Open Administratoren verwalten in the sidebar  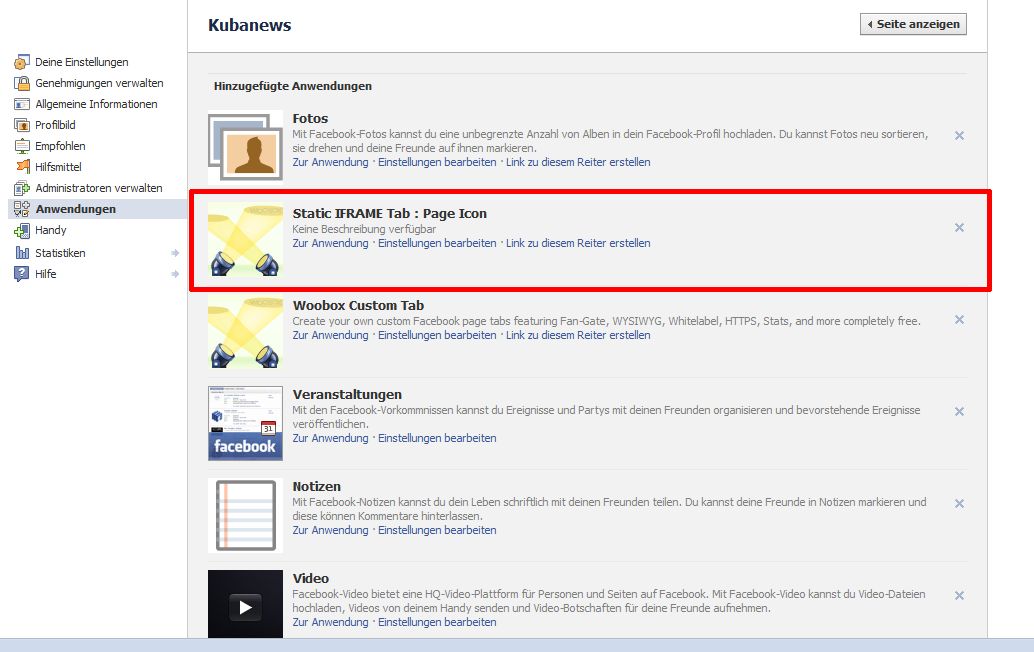coord(99,188)
